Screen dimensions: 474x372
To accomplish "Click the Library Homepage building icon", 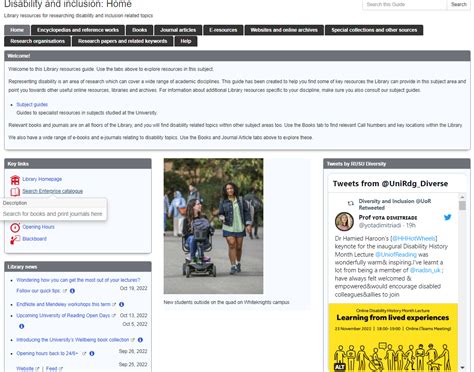I will pos(15,180).
